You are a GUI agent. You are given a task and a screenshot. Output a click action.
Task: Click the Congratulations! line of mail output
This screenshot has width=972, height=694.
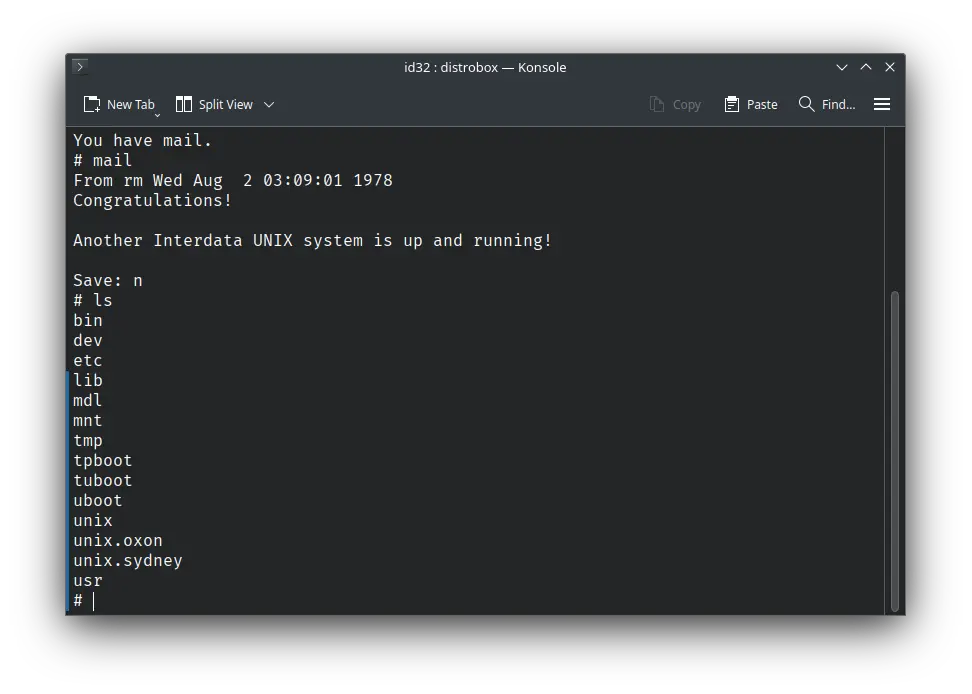152,200
